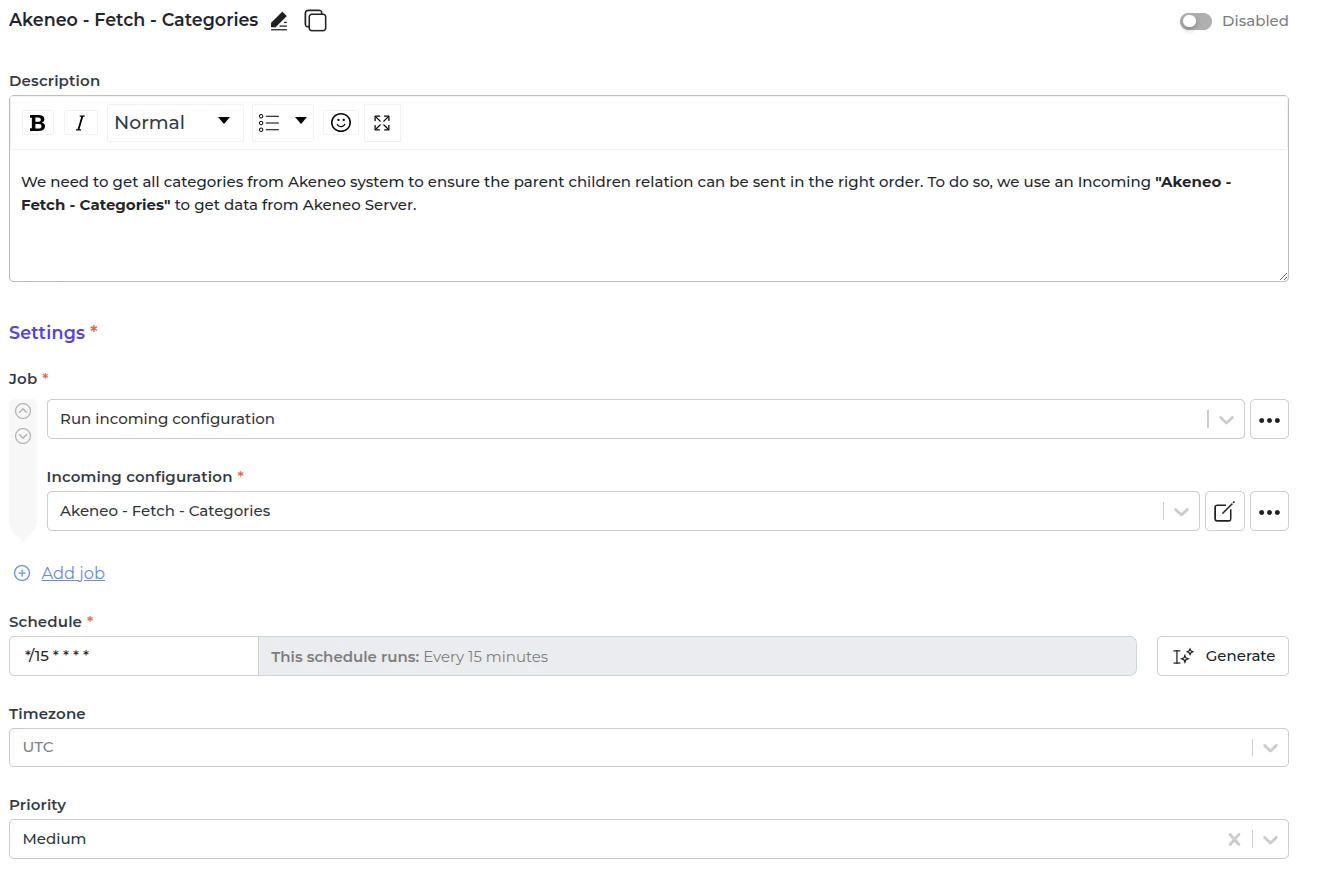Apply bold formatting in description toolbar
Image resolution: width=1325 pixels, height=892 pixels.
click(38, 123)
